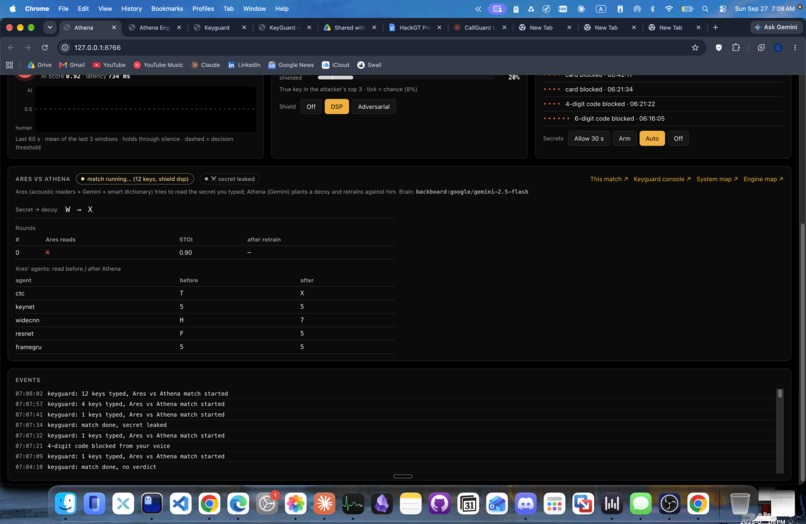The height and width of the screenshot is (524, 806).
Task: Switch to the CallGuard tab
Action: pyautogui.click(x=480, y=28)
